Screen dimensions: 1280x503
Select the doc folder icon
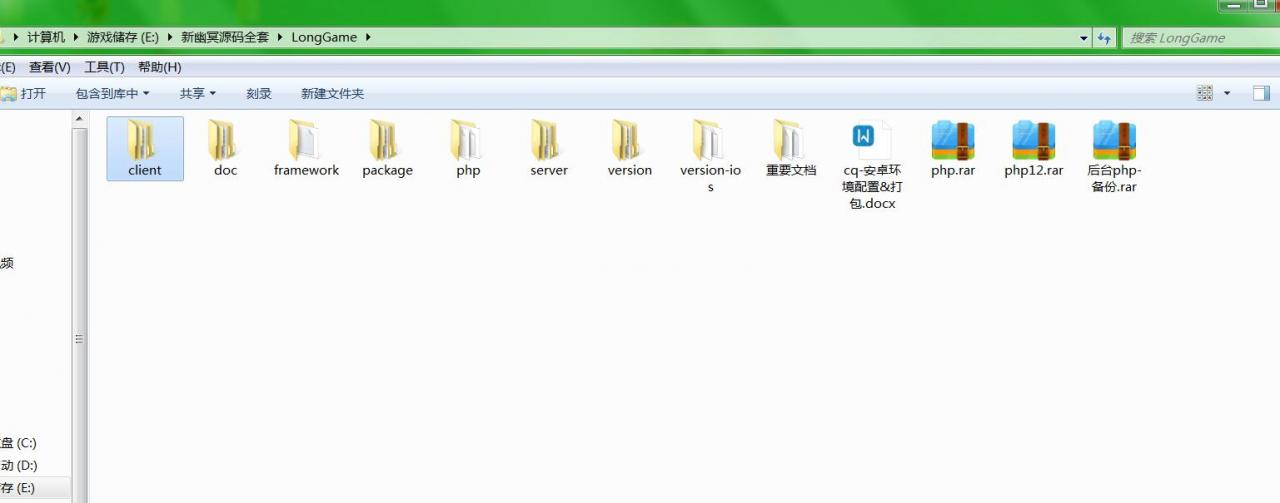point(225,140)
